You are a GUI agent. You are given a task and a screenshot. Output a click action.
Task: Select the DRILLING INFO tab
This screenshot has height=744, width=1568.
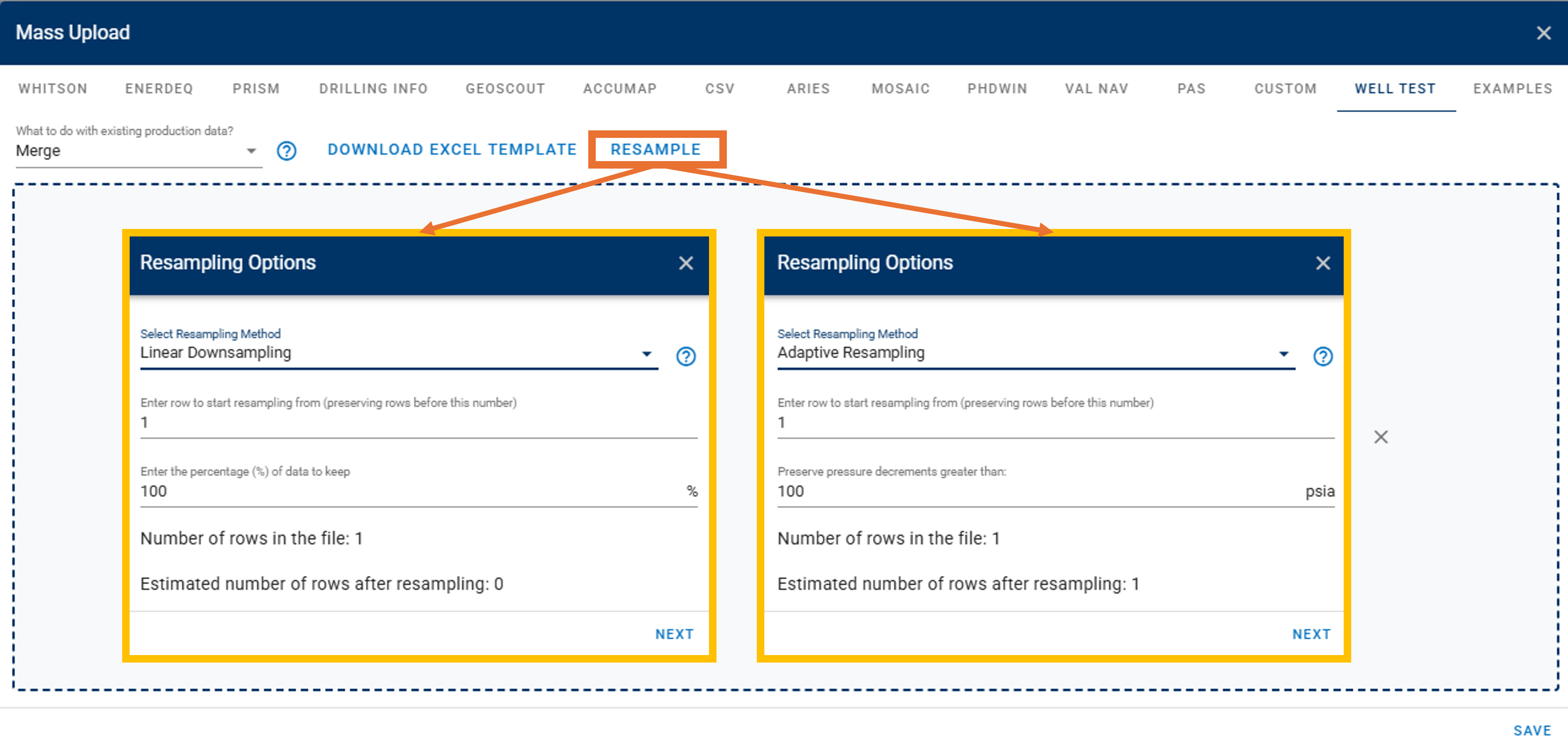(x=373, y=89)
